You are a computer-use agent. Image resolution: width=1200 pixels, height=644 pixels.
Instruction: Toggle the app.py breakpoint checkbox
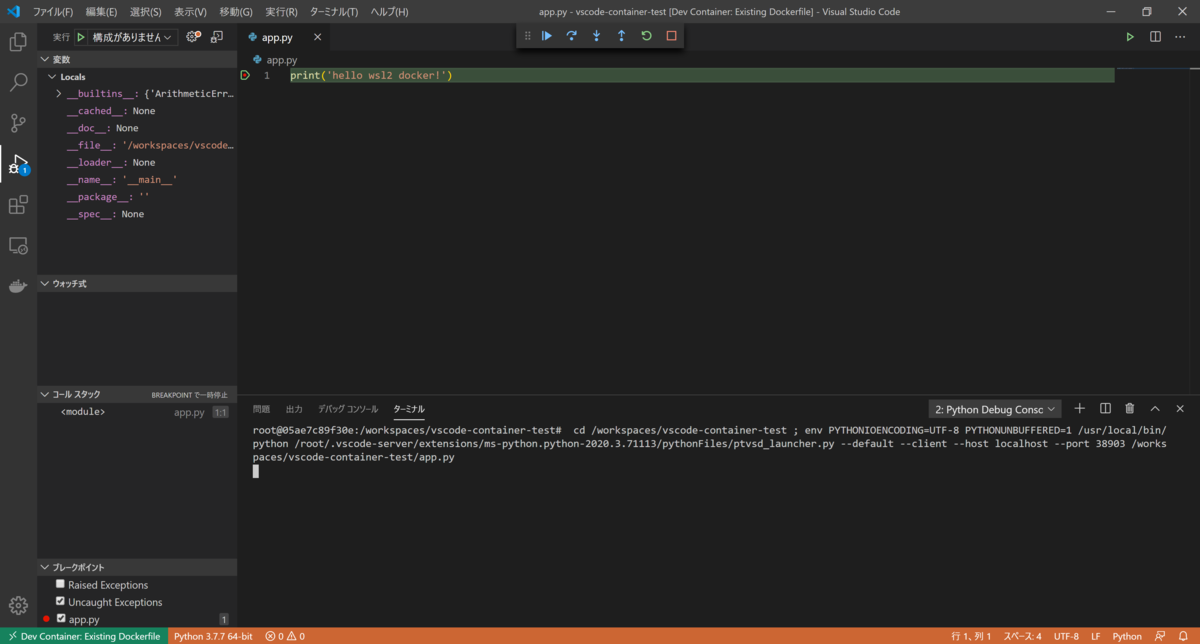pyautogui.click(x=61, y=618)
